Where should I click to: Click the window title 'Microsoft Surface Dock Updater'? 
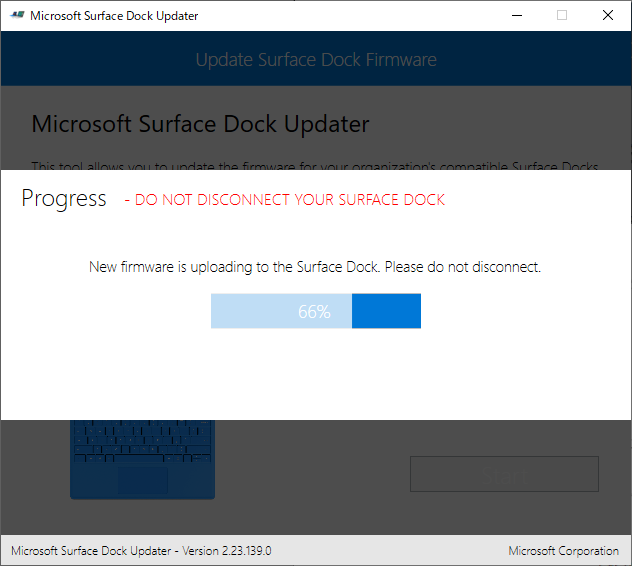coord(114,16)
